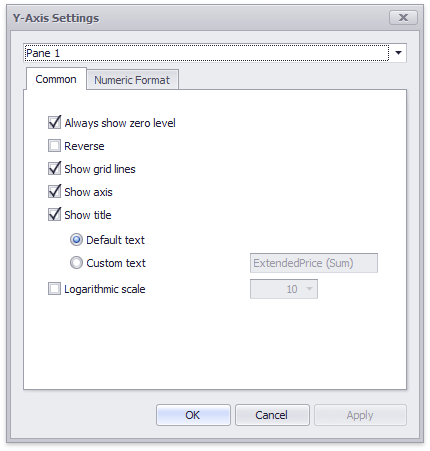Choose the Custom text radio option
Viewport: 430px width, 451px height.
(76, 263)
